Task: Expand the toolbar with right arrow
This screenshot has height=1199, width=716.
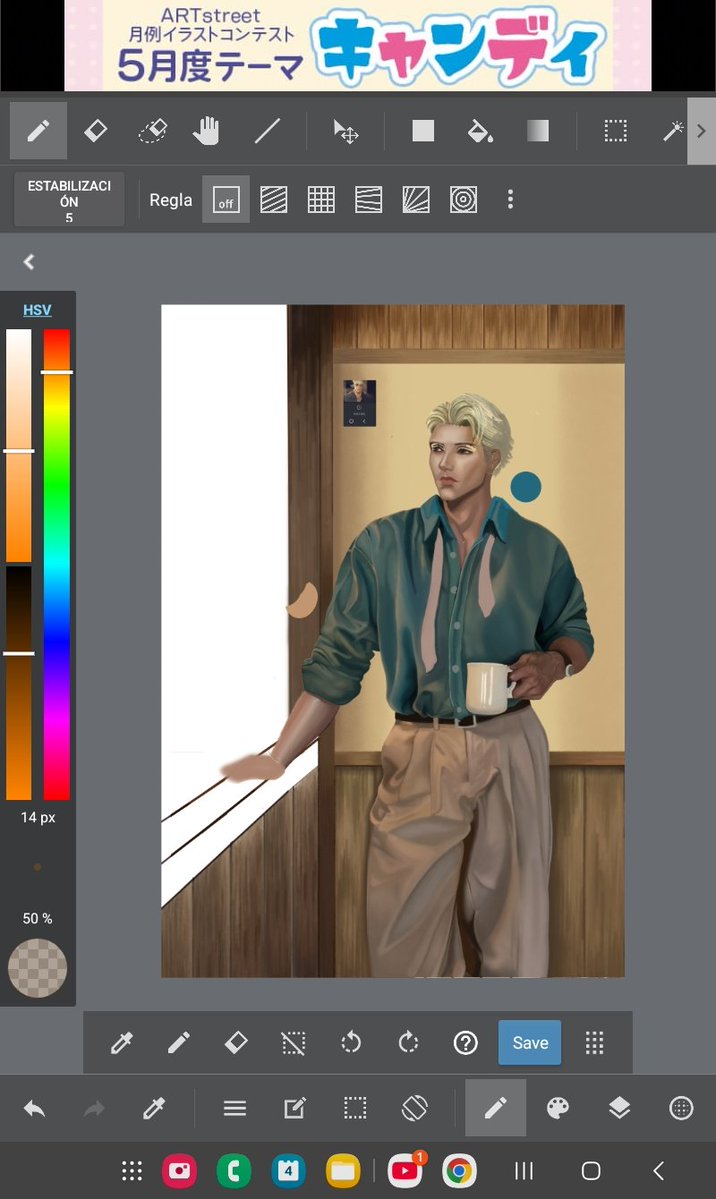Action: click(701, 131)
